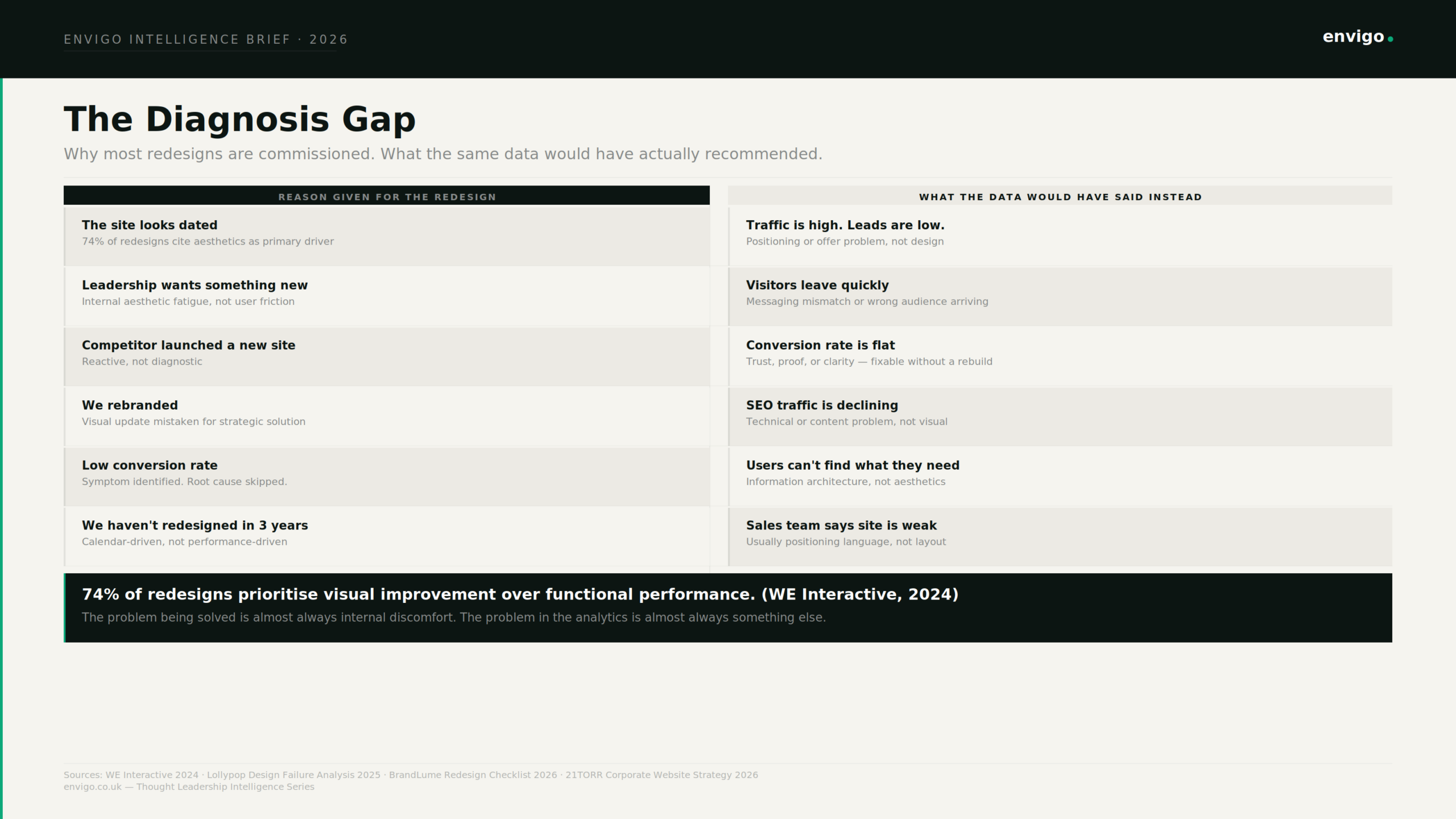1456x819 pixels.
Task: Select 'Sales team says site is weak' heading
Action: (841, 526)
